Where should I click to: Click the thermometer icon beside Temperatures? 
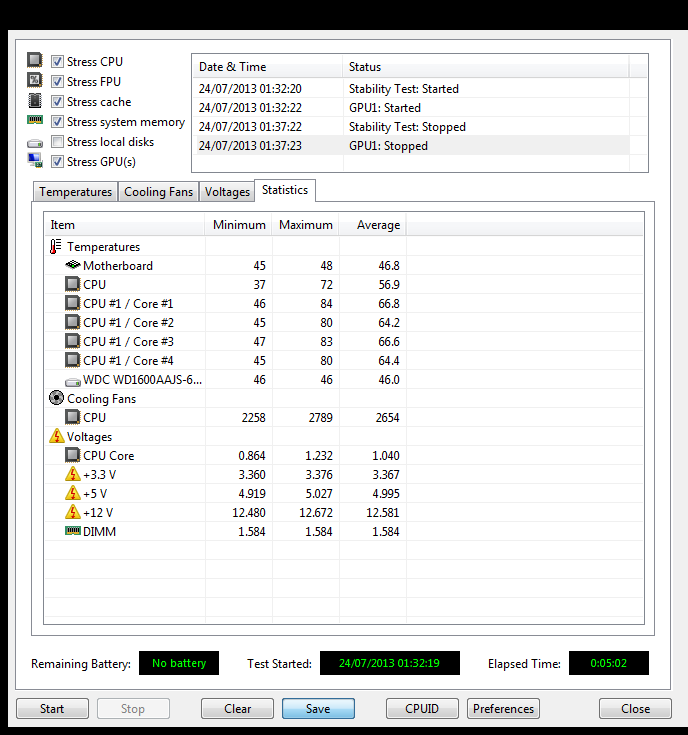(56, 247)
